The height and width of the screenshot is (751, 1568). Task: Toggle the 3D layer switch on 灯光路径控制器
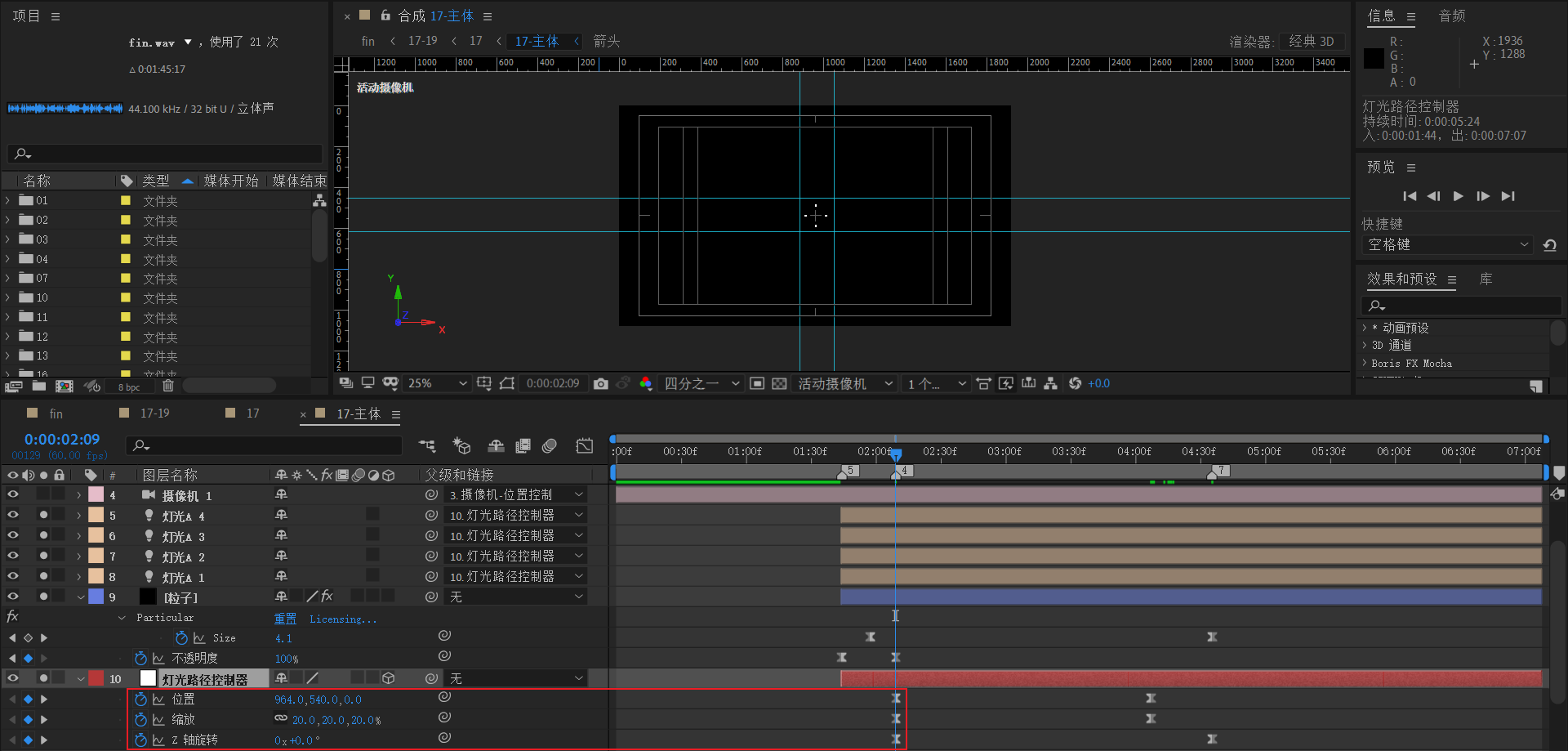point(389,678)
